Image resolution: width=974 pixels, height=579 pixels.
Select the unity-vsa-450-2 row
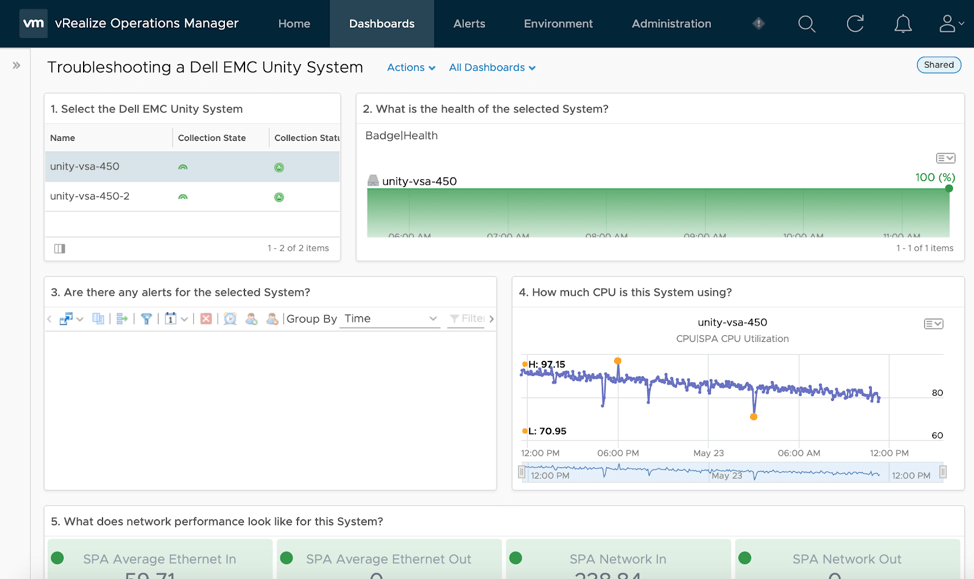pos(192,196)
